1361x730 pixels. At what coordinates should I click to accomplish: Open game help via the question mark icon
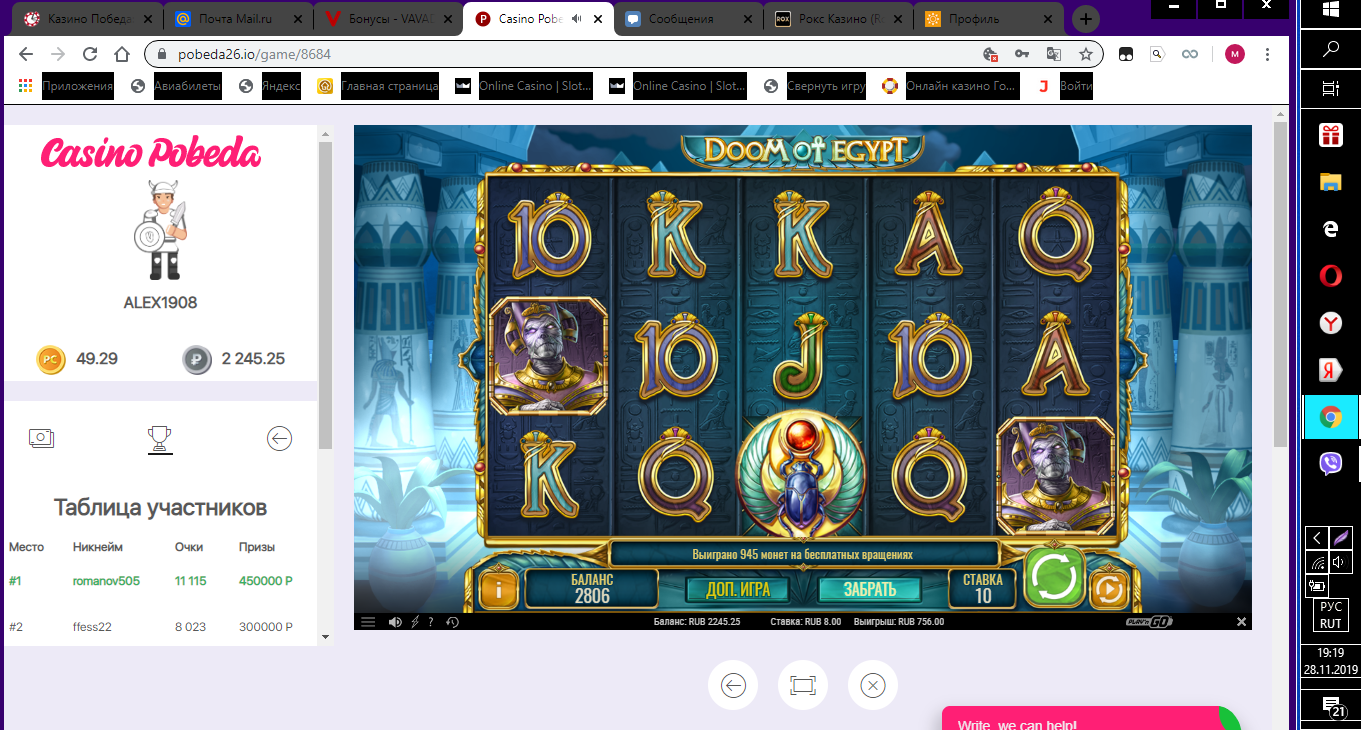point(430,621)
